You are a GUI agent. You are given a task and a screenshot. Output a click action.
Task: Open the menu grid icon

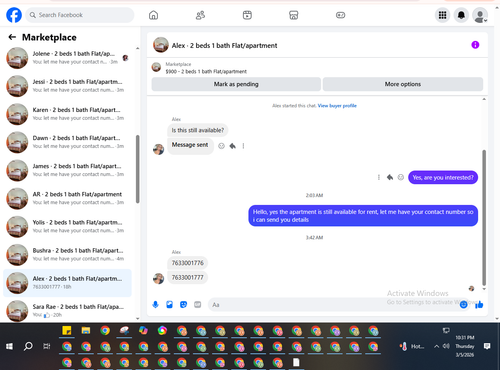[442, 15]
